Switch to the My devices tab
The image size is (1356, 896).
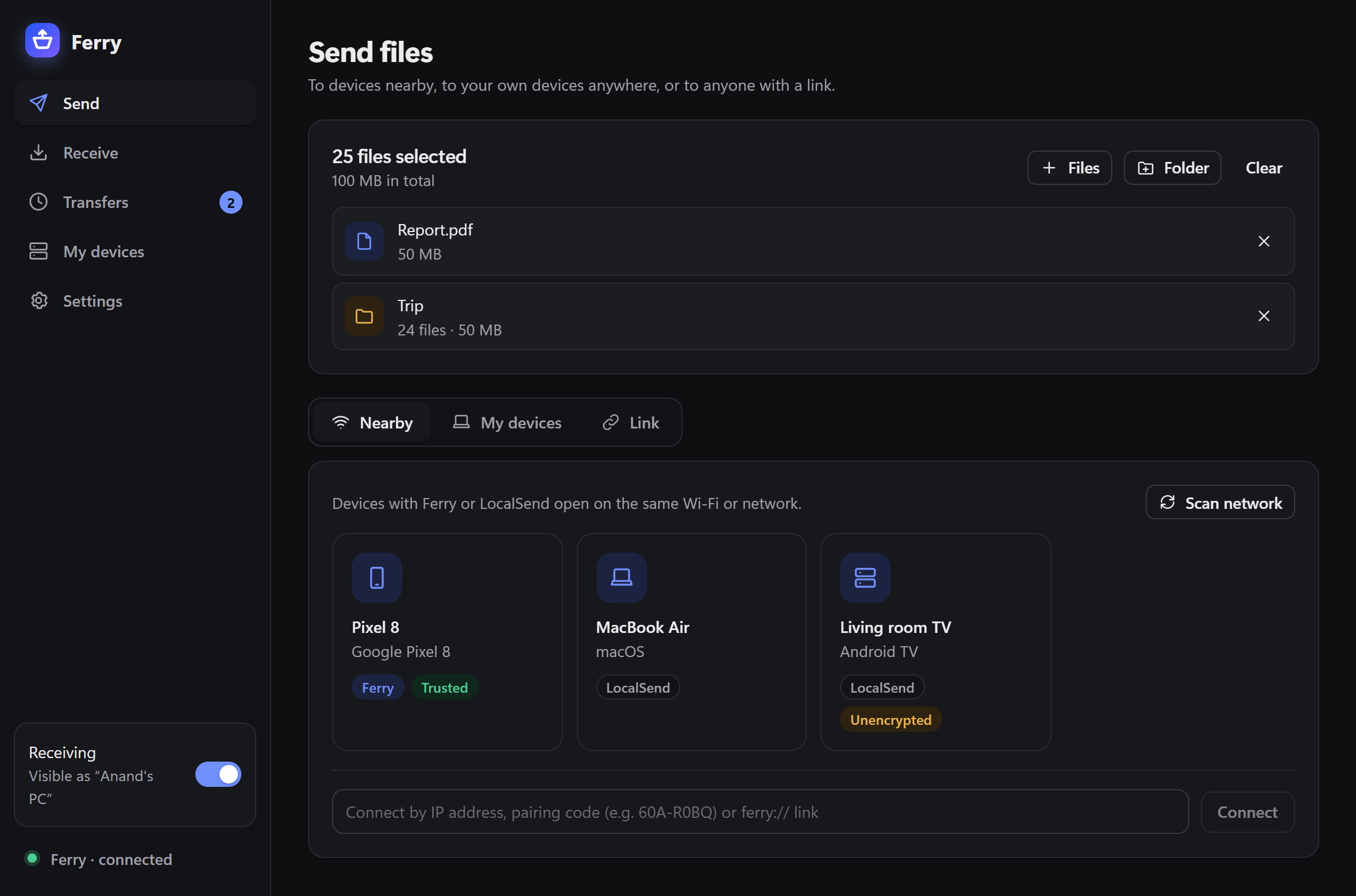(507, 423)
